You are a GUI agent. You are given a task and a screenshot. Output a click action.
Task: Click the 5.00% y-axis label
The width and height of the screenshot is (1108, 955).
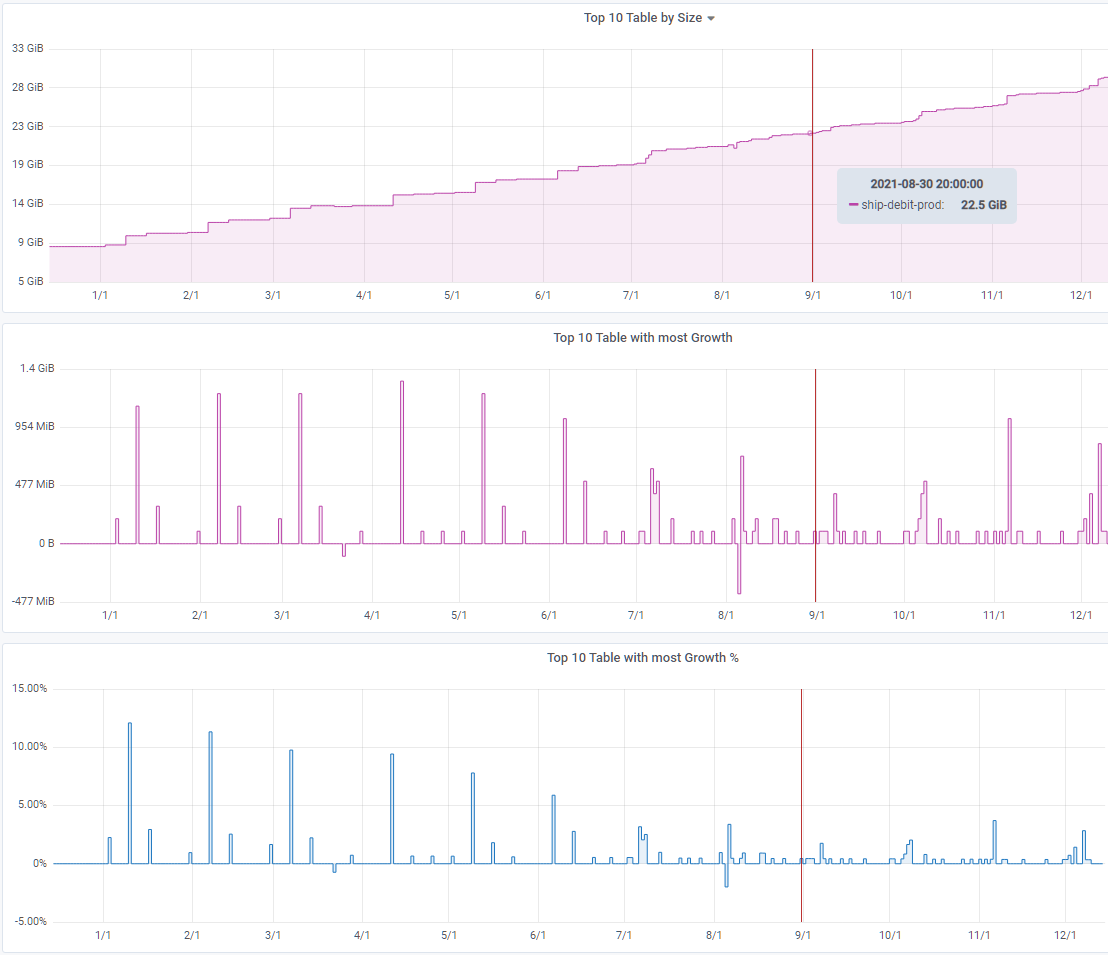pyautogui.click(x=32, y=804)
